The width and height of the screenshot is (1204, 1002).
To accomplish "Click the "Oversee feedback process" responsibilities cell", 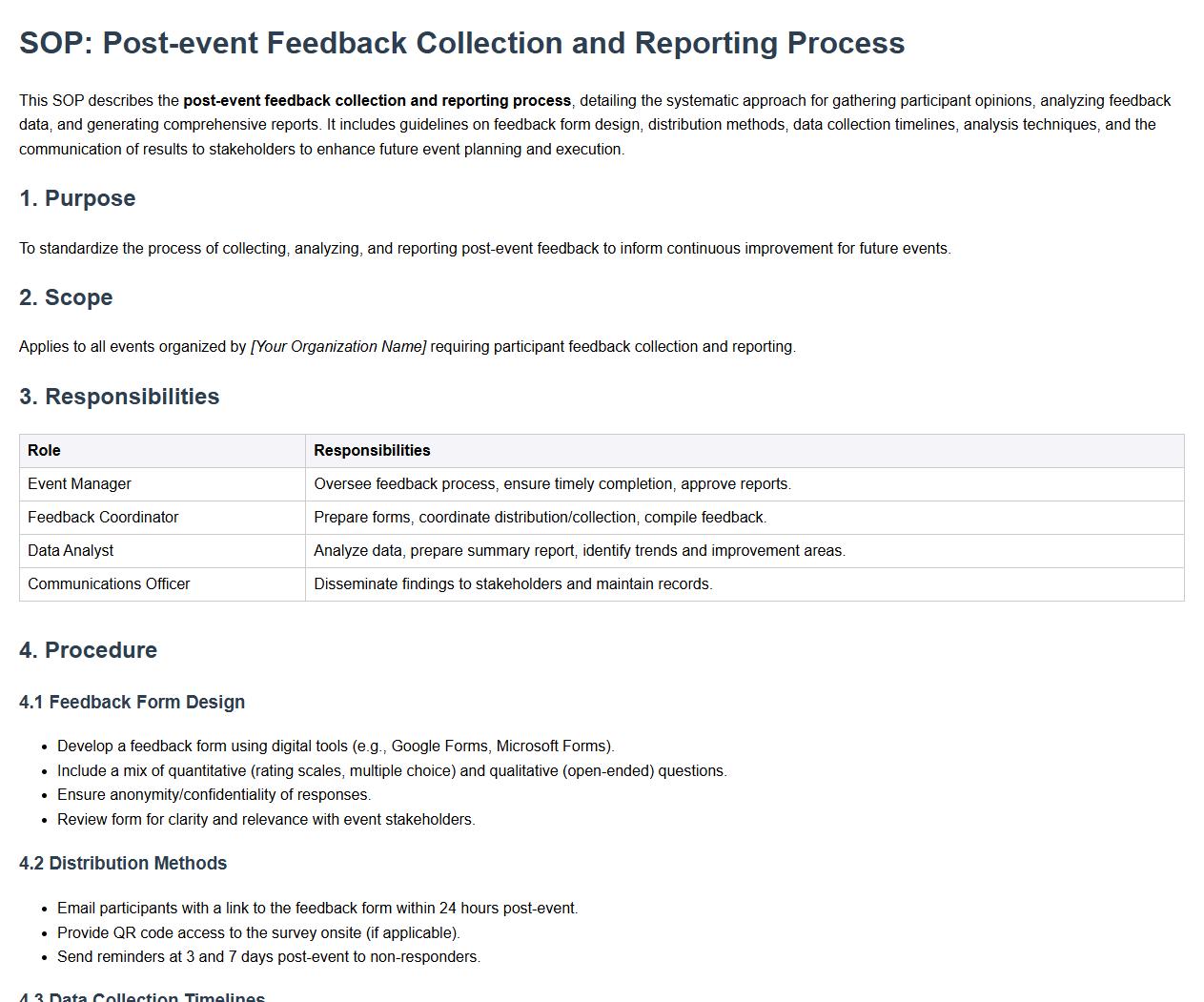I will pyautogui.click(x=552, y=484).
